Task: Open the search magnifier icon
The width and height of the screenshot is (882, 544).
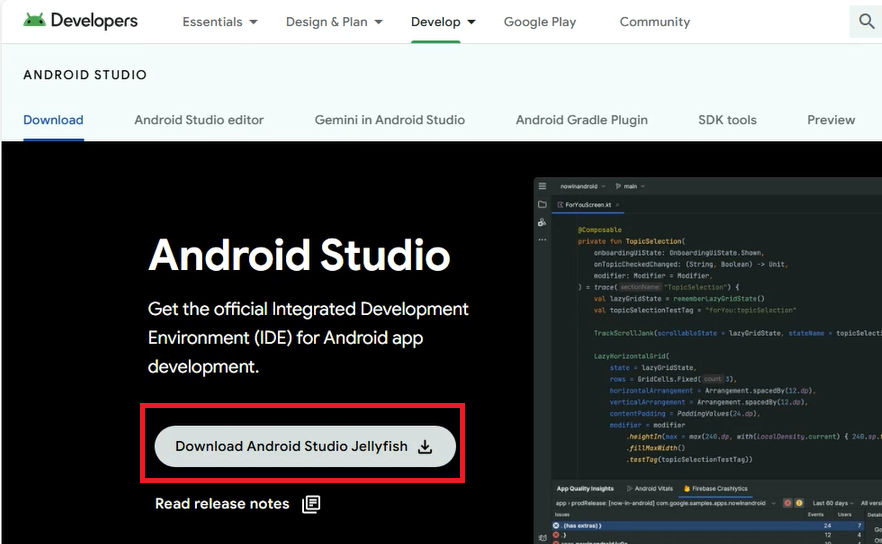Action: 866,21
